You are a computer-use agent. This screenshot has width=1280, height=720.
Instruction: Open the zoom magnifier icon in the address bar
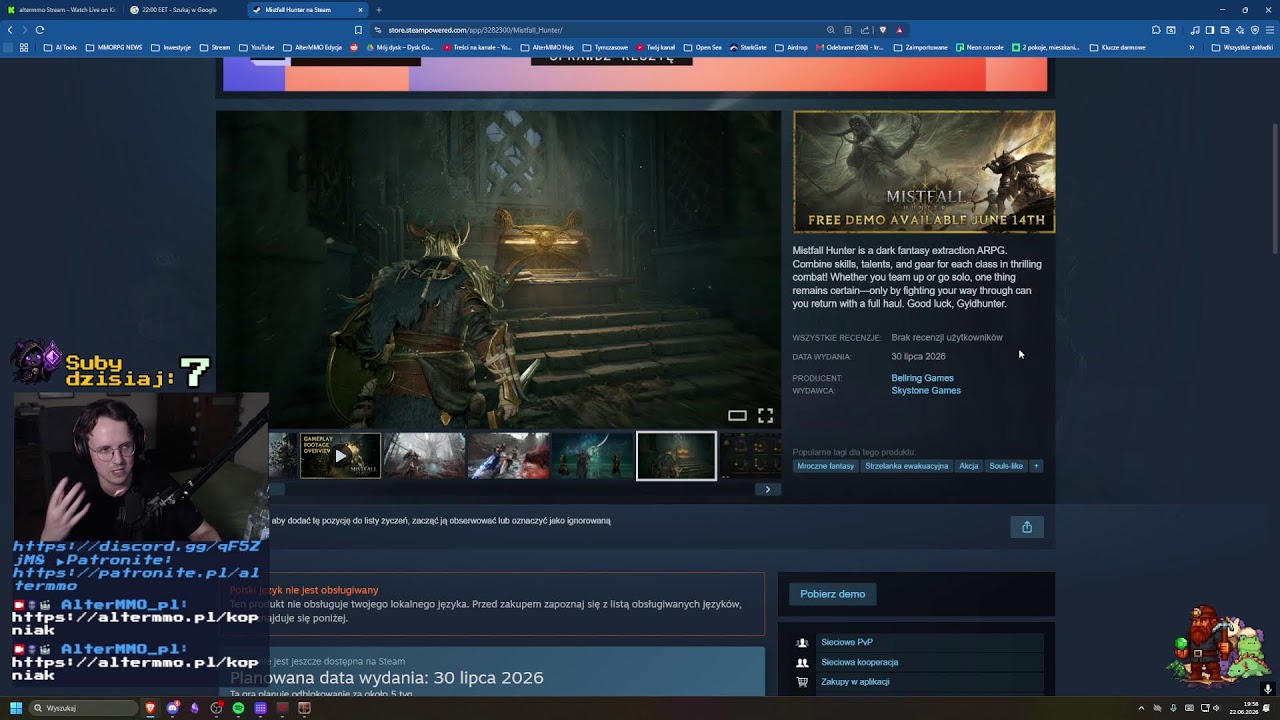pos(831,30)
